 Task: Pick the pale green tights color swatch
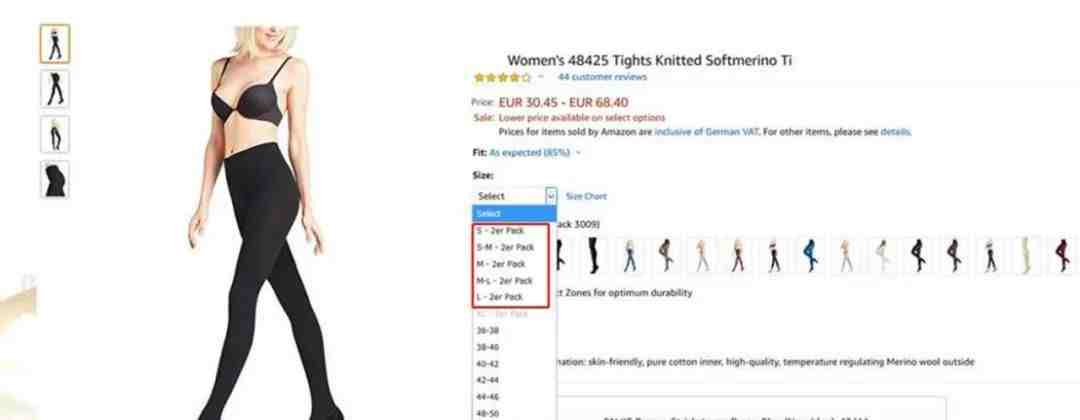click(1026, 255)
